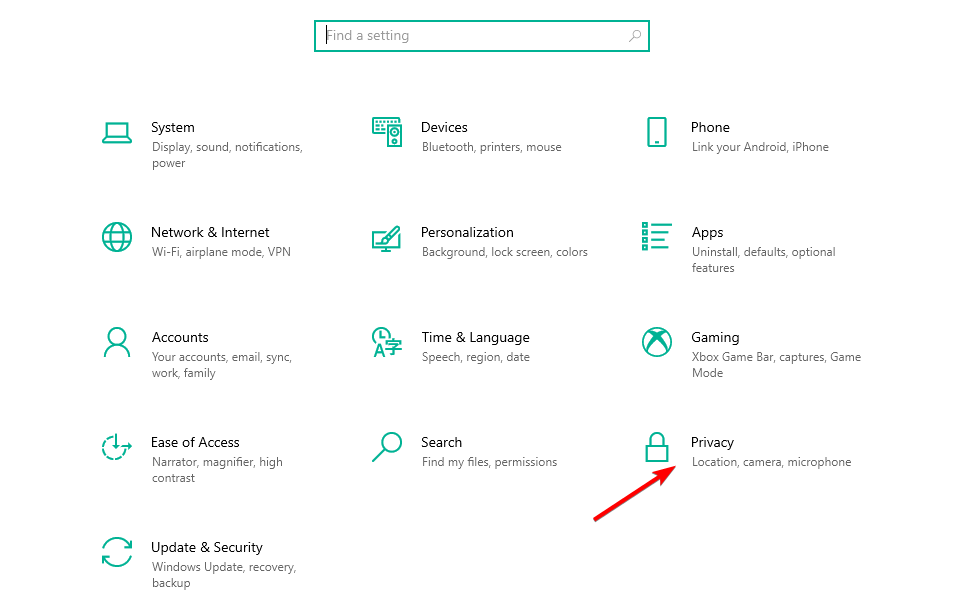Viewport: 970px width, 603px height.
Task: Go to Ease of Access heading
Action: pos(195,443)
